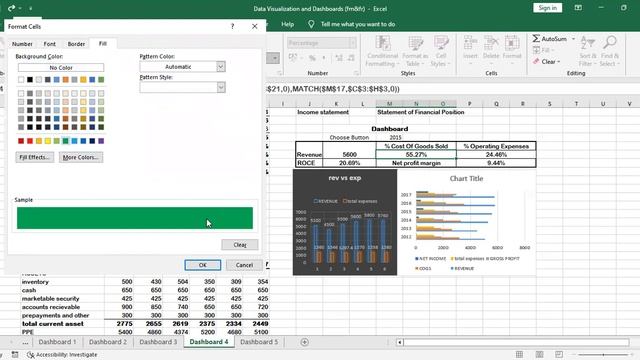Open Quick Access Toolbar customize arrow
Image resolution: width=640 pixels, height=360 pixels.
click(x=30, y=8)
